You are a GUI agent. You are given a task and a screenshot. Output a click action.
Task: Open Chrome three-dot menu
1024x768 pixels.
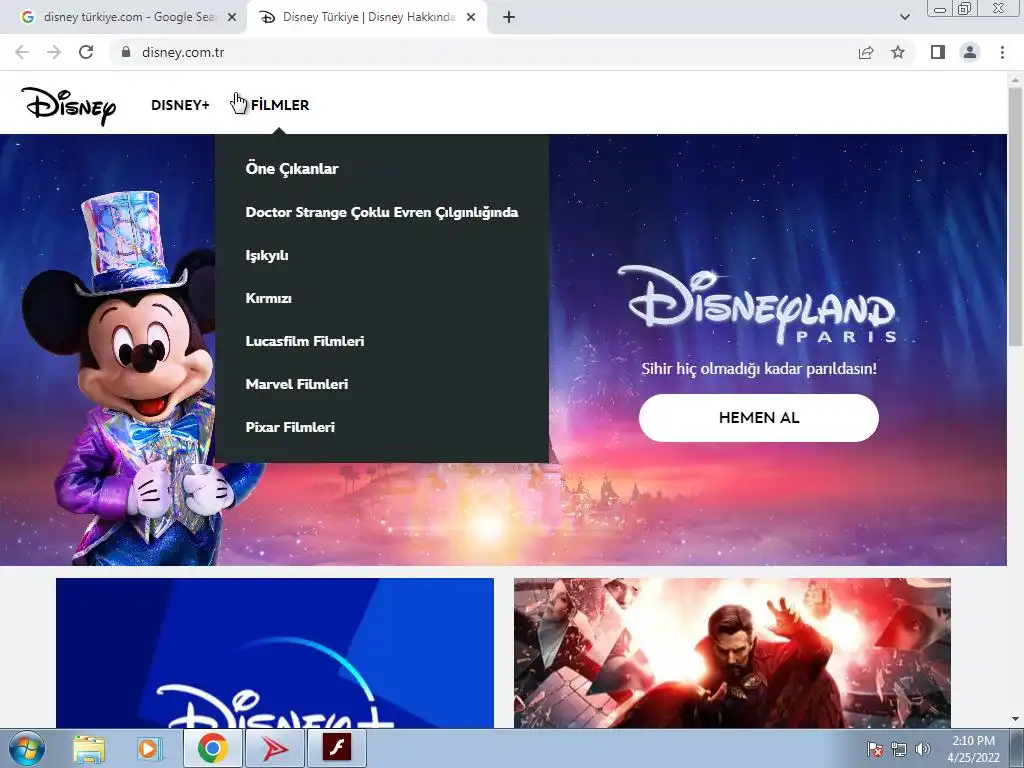point(1002,52)
